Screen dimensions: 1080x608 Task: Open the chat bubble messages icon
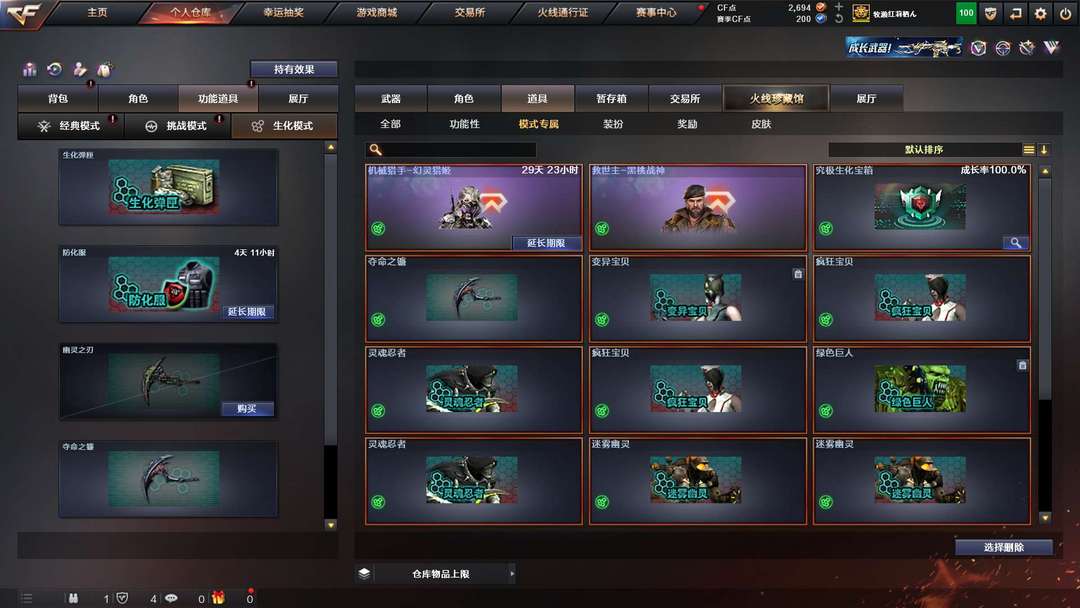click(172, 598)
